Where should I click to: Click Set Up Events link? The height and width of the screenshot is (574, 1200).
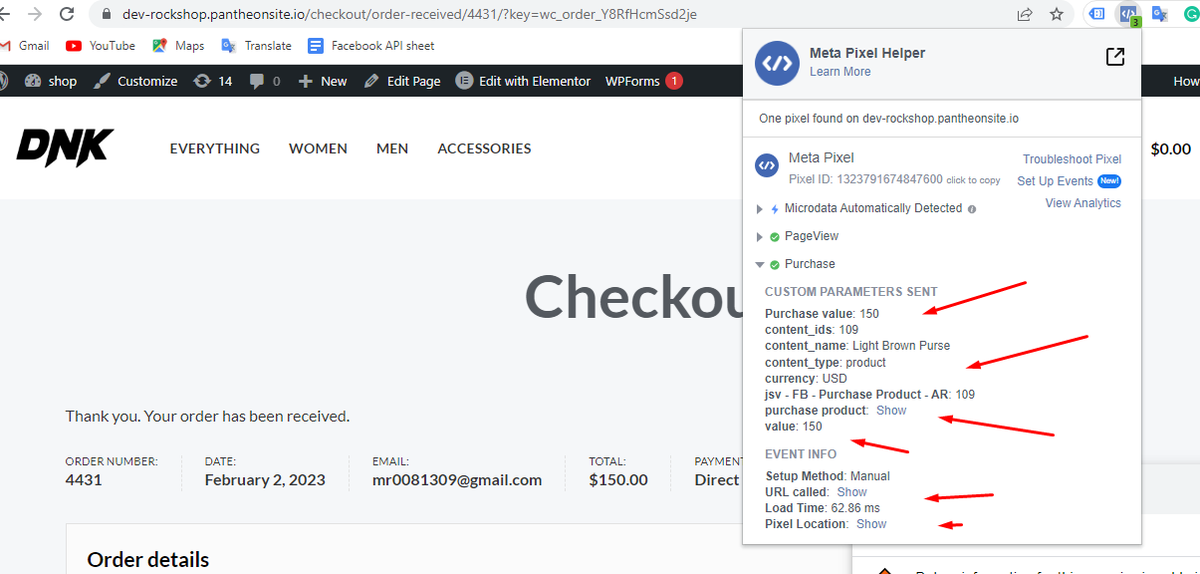1055,181
